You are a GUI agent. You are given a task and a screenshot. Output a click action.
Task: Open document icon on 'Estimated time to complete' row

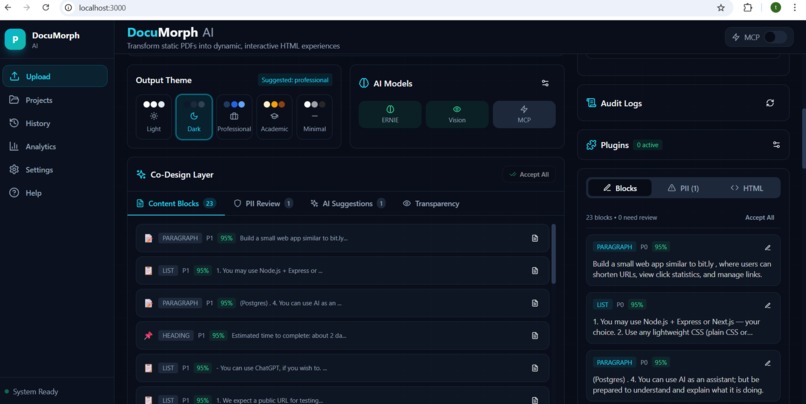pyautogui.click(x=535, y=336)
